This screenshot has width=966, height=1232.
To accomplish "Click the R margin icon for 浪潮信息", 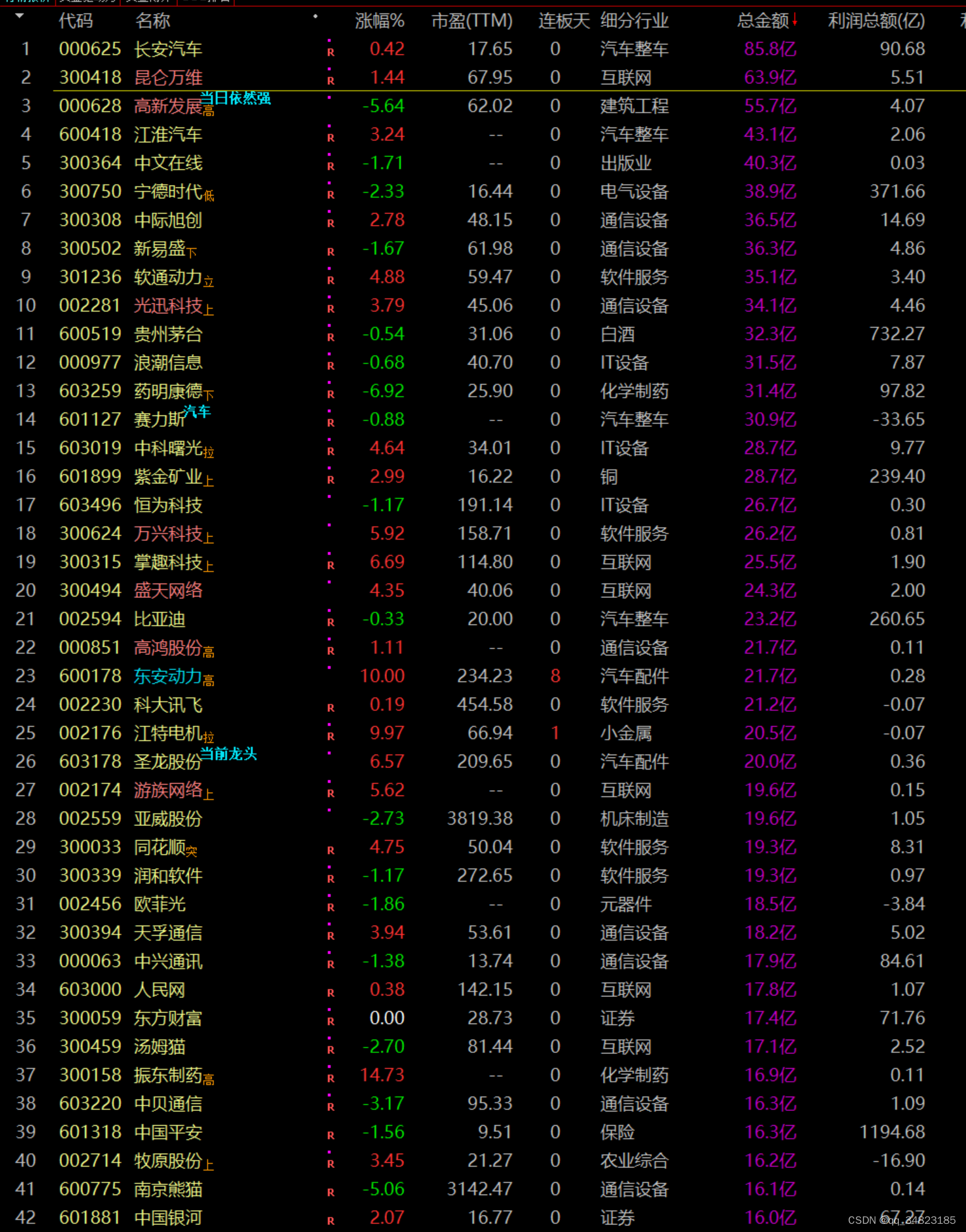I will tap(330, 366).
